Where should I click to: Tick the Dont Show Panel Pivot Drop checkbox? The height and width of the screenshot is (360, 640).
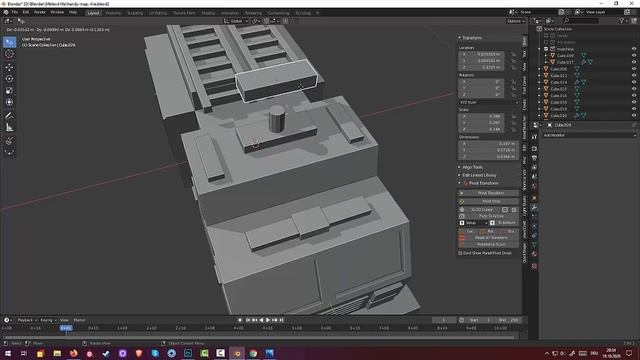coord(460,253)
